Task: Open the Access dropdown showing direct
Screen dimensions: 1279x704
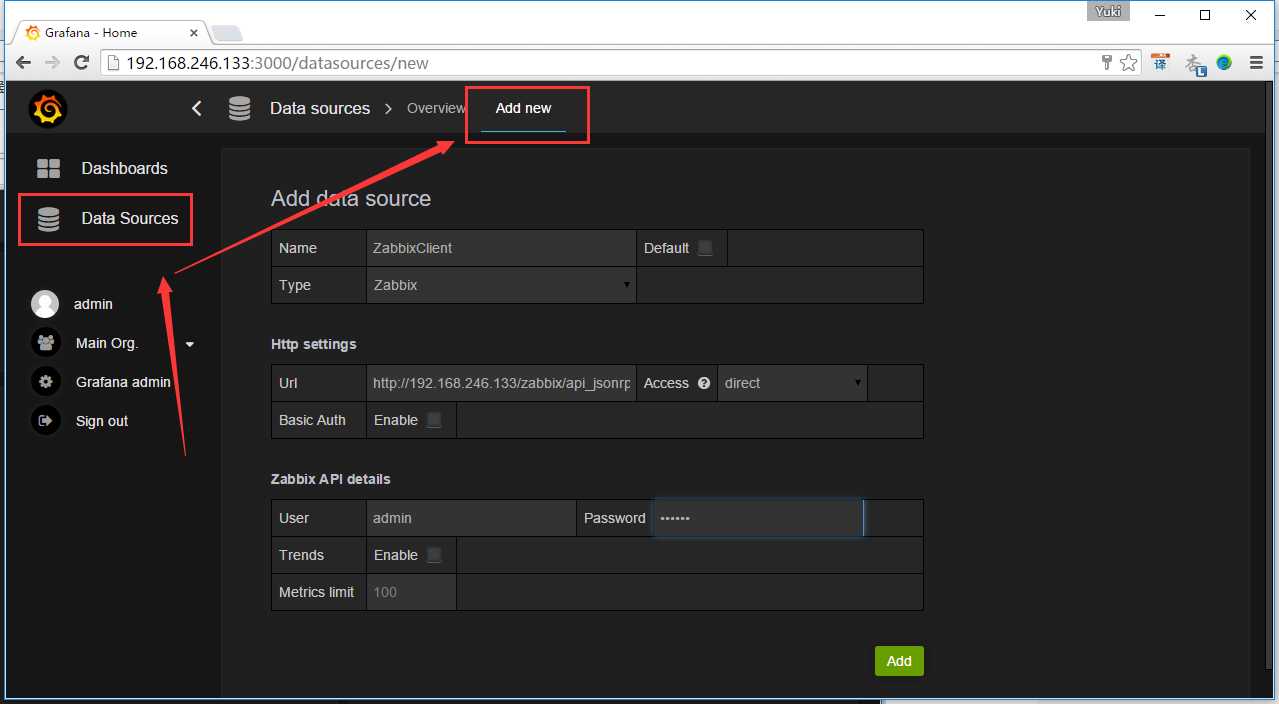Action: [x=792, y=383]
